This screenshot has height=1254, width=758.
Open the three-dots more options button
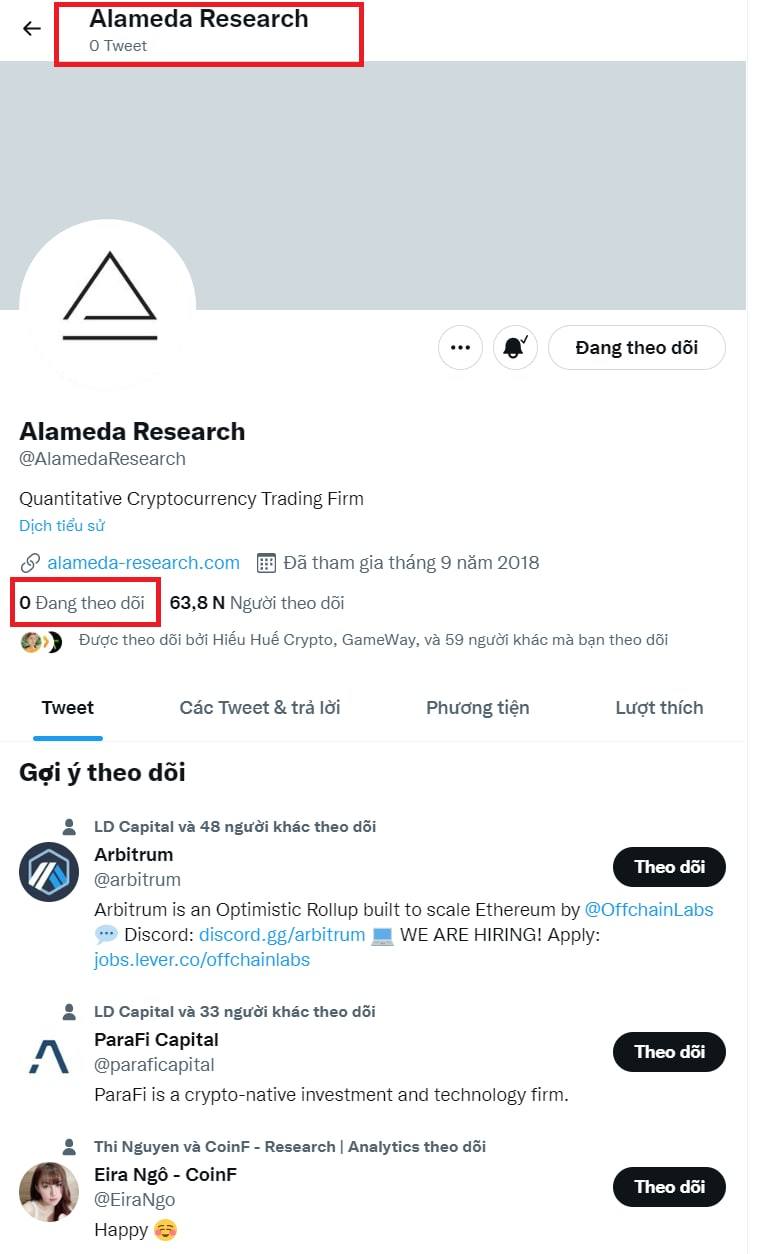460,348
